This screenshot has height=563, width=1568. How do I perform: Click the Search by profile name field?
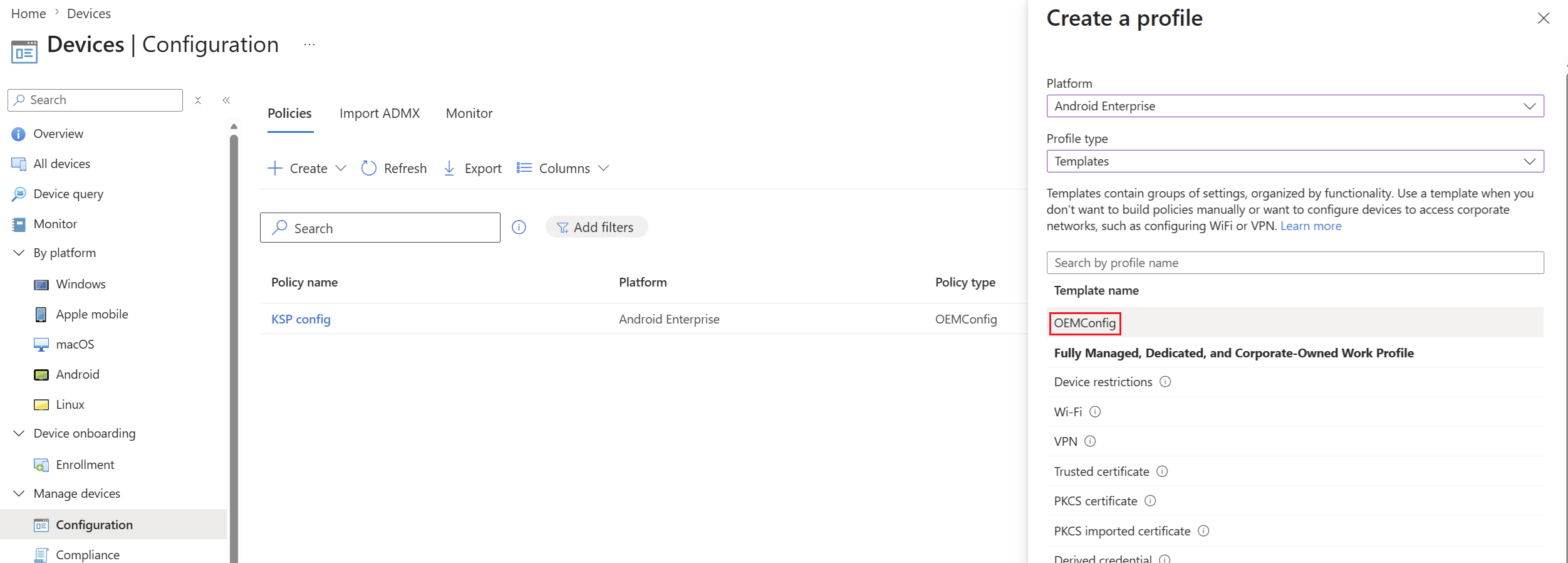(1295, 263)
